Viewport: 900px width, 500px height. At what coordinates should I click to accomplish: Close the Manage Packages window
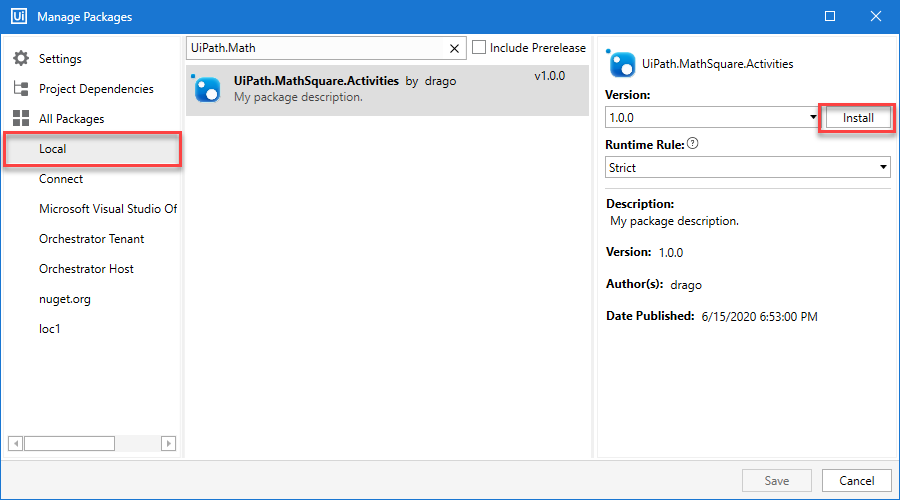pos(875,16)
